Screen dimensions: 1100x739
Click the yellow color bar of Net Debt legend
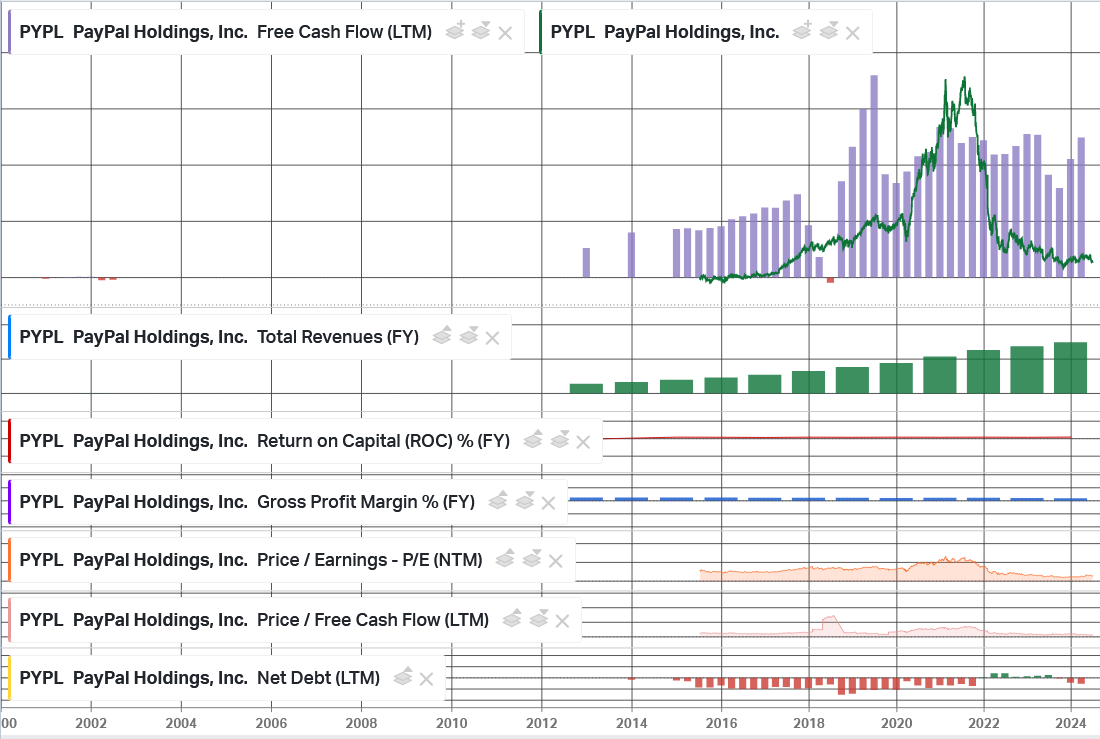tap(9, 678)
